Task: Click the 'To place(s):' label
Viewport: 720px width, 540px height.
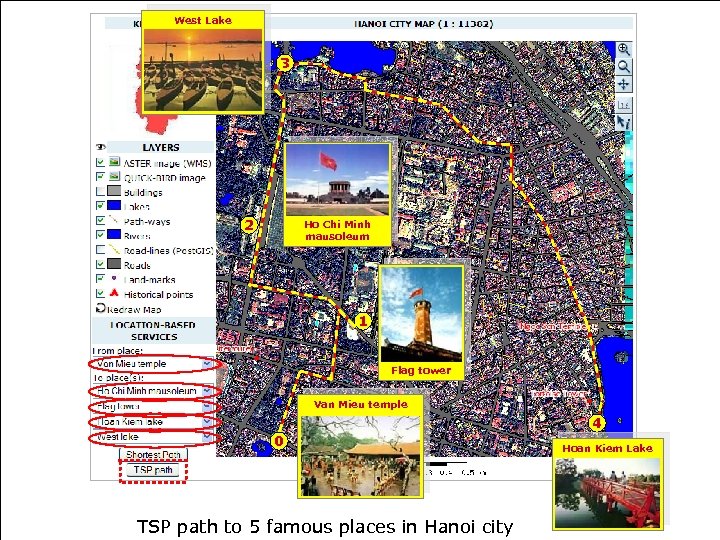Action: click(x=118, y=378)
